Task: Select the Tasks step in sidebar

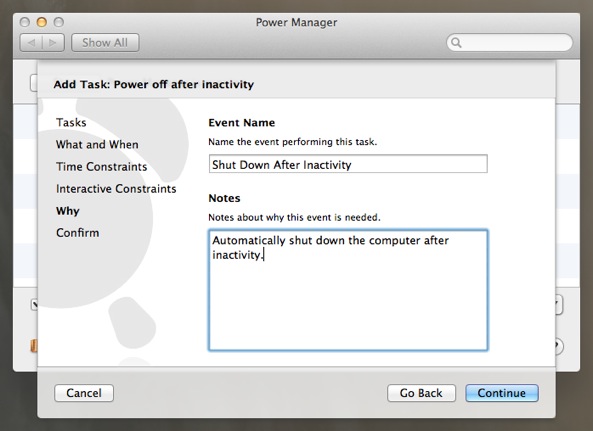Action: tap(71, 122)
